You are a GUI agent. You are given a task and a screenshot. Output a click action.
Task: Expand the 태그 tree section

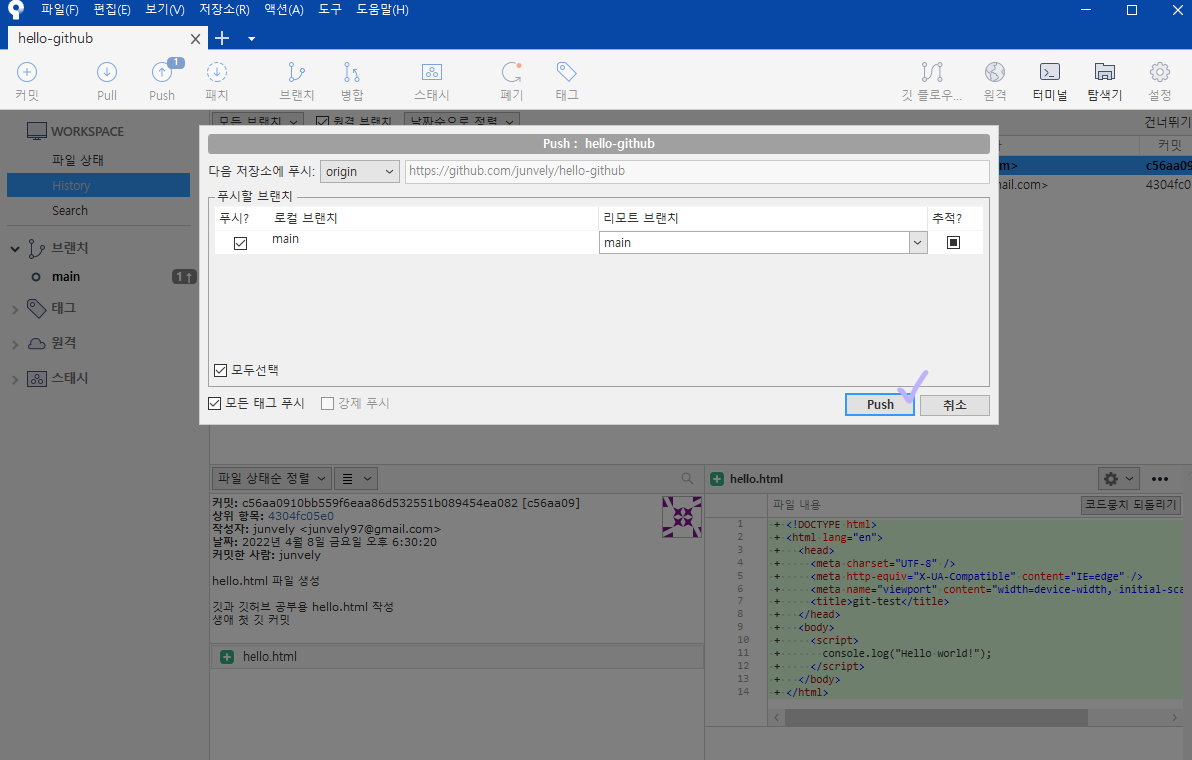(15, 309)
